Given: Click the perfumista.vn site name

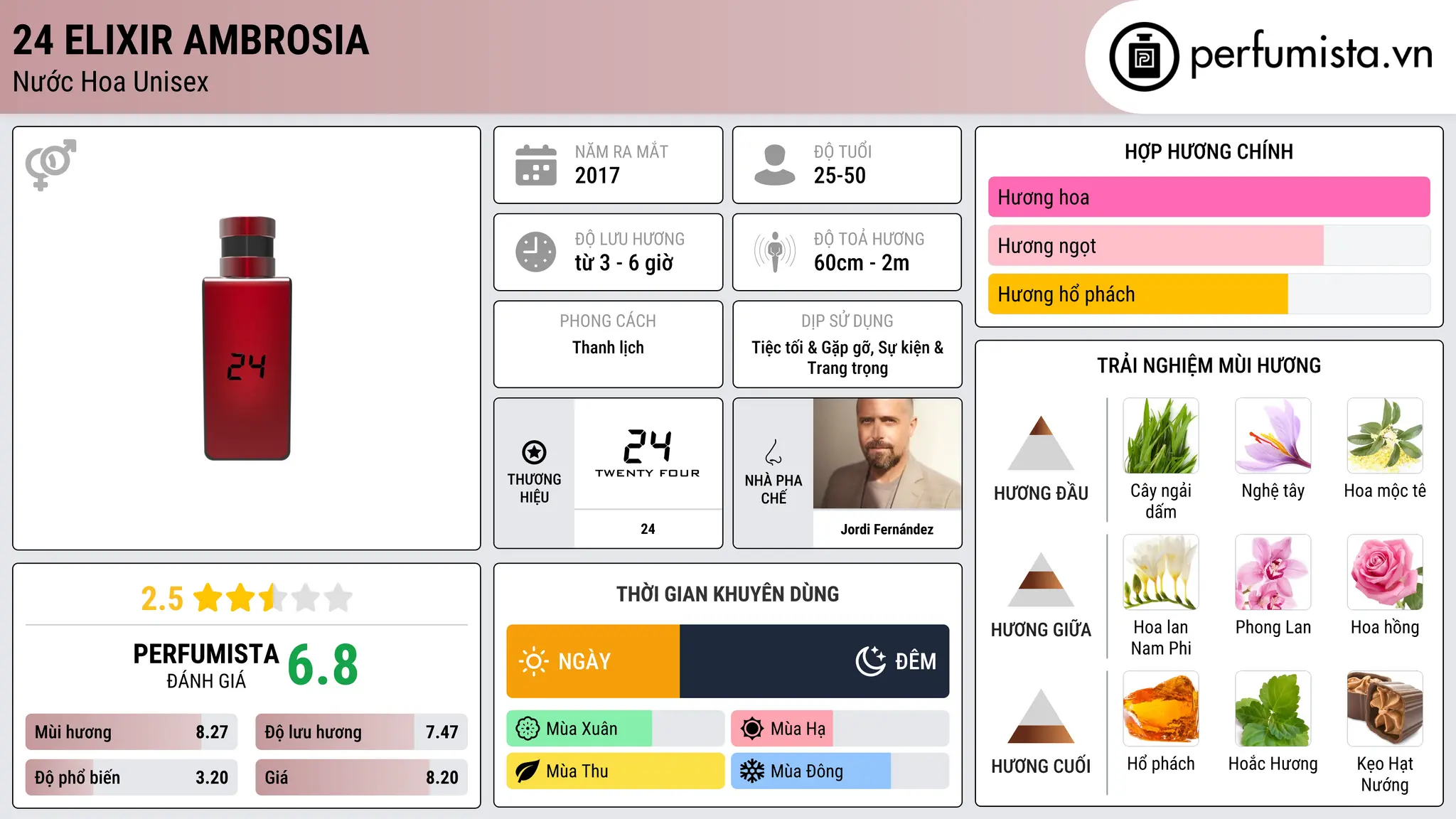Looking at the screenshot, I should [1311, 54].
